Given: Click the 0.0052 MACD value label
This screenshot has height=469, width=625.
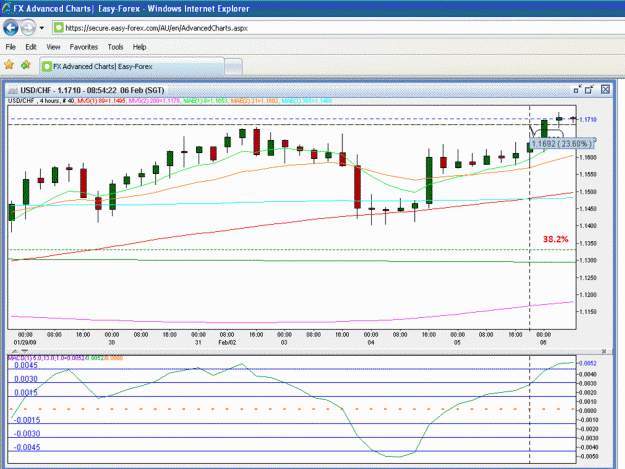Looking at the screenshot, I should [588, 363].
